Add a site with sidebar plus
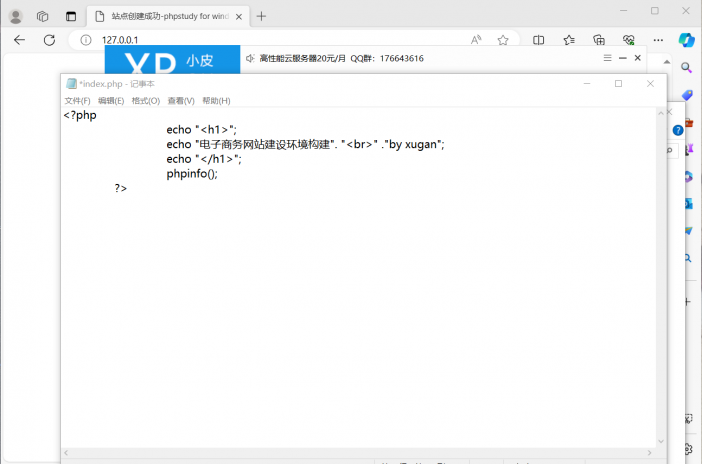 click(x=688, y=302)
